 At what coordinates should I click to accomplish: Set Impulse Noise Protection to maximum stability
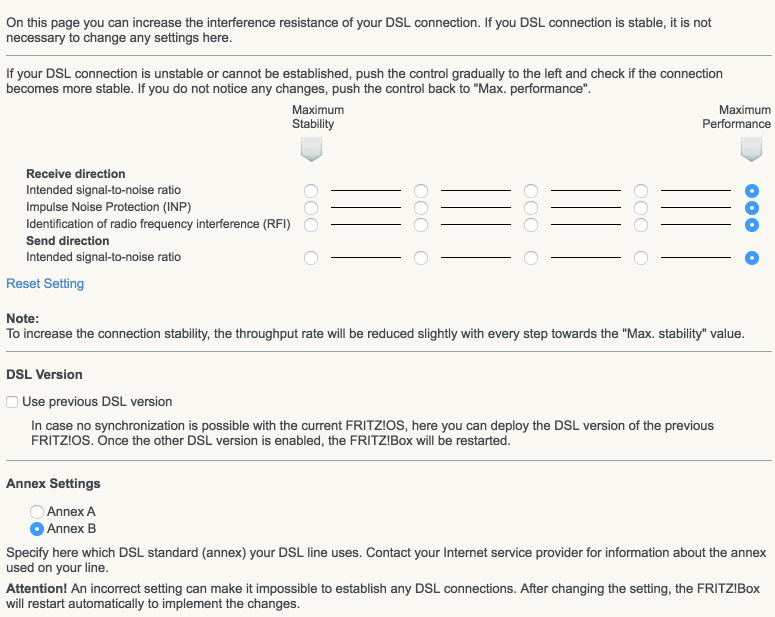(311, 207)
